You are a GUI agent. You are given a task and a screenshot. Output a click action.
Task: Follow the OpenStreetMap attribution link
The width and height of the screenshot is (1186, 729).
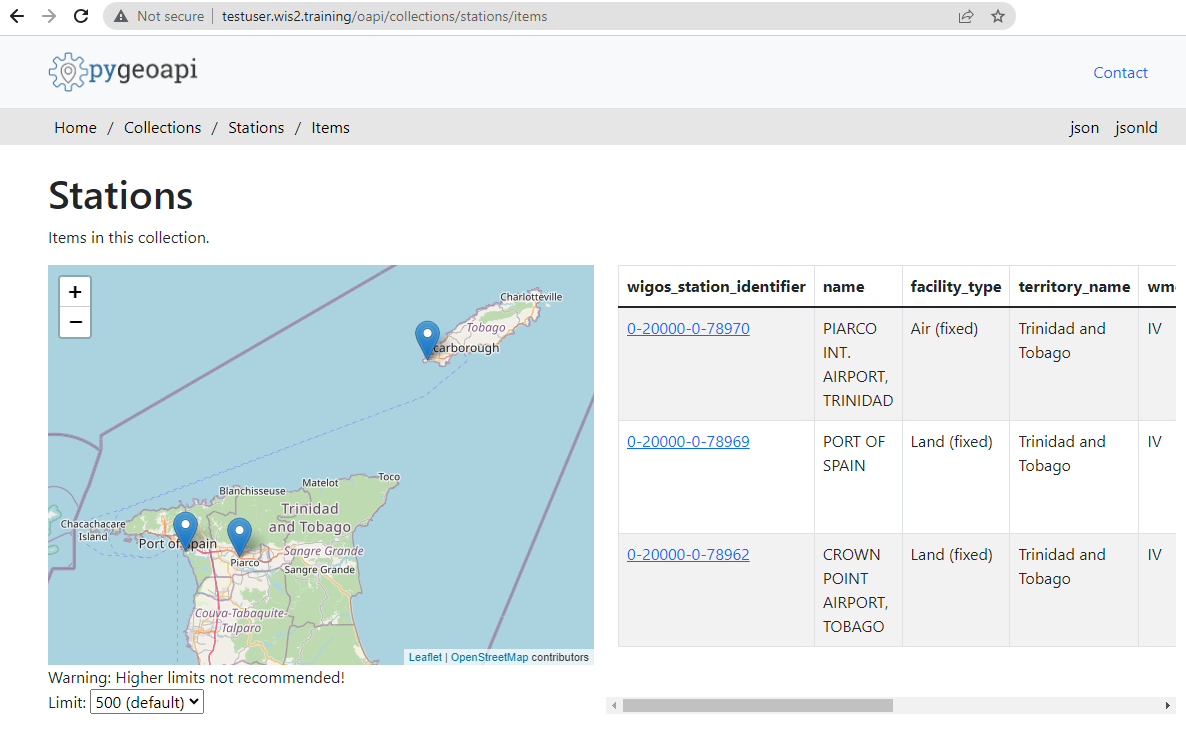click(489, 657)
